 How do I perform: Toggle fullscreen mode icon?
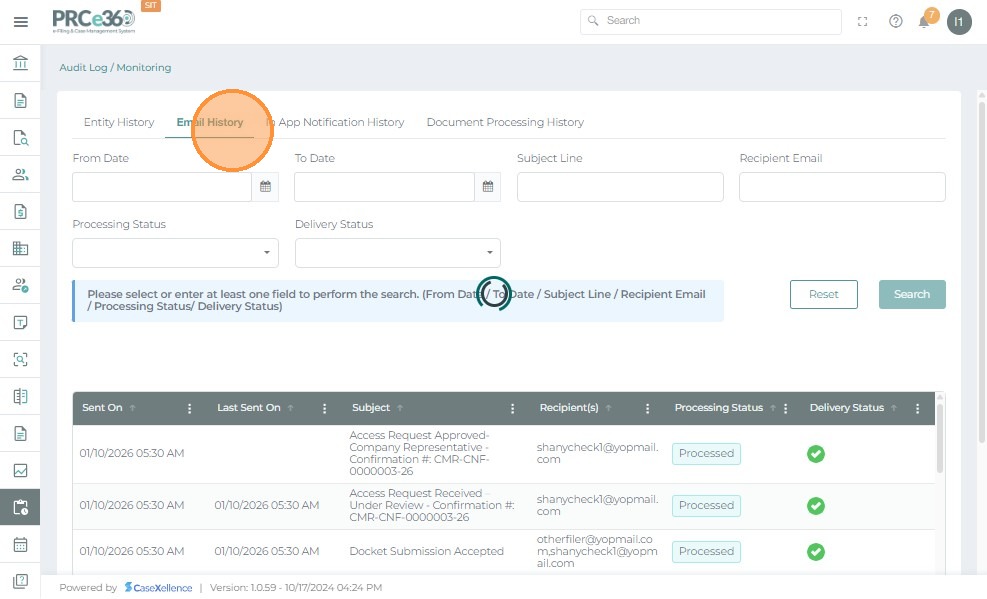(x=862, y=21)
